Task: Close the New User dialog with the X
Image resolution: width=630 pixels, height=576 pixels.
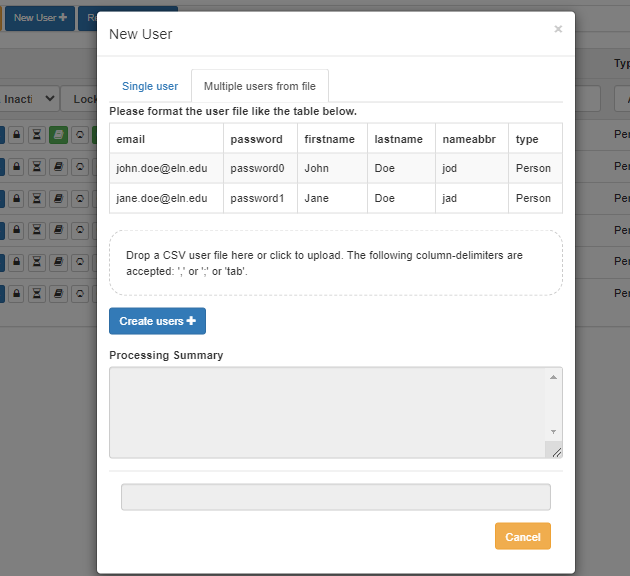Action: 558,29
